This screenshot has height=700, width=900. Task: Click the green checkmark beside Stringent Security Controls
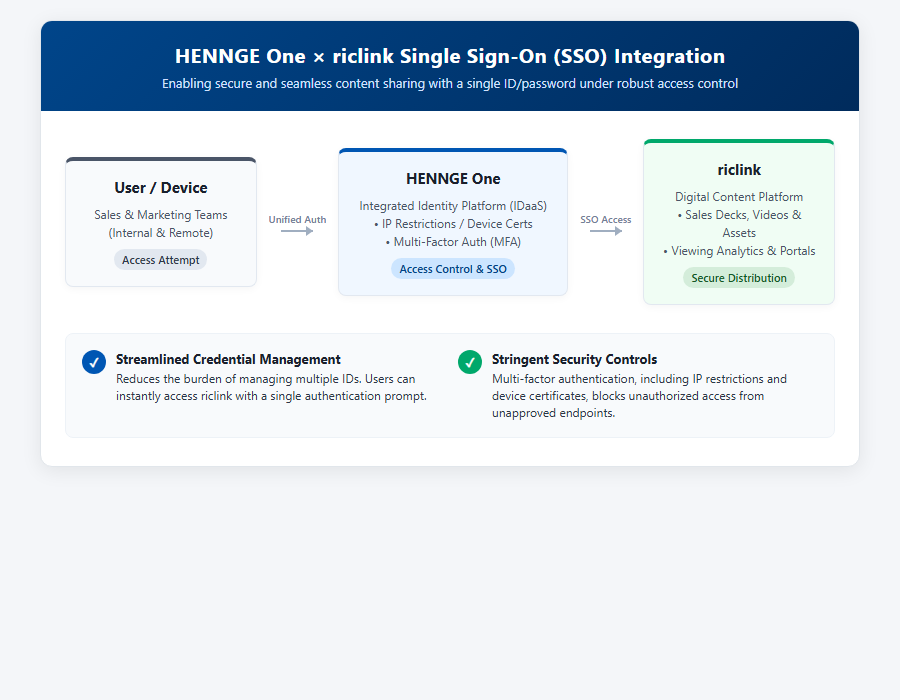[470, 362]
